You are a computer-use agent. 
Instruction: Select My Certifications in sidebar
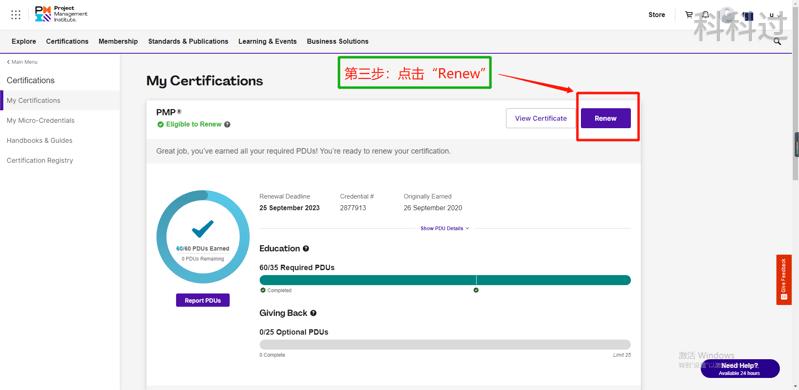tap(60, 100)
